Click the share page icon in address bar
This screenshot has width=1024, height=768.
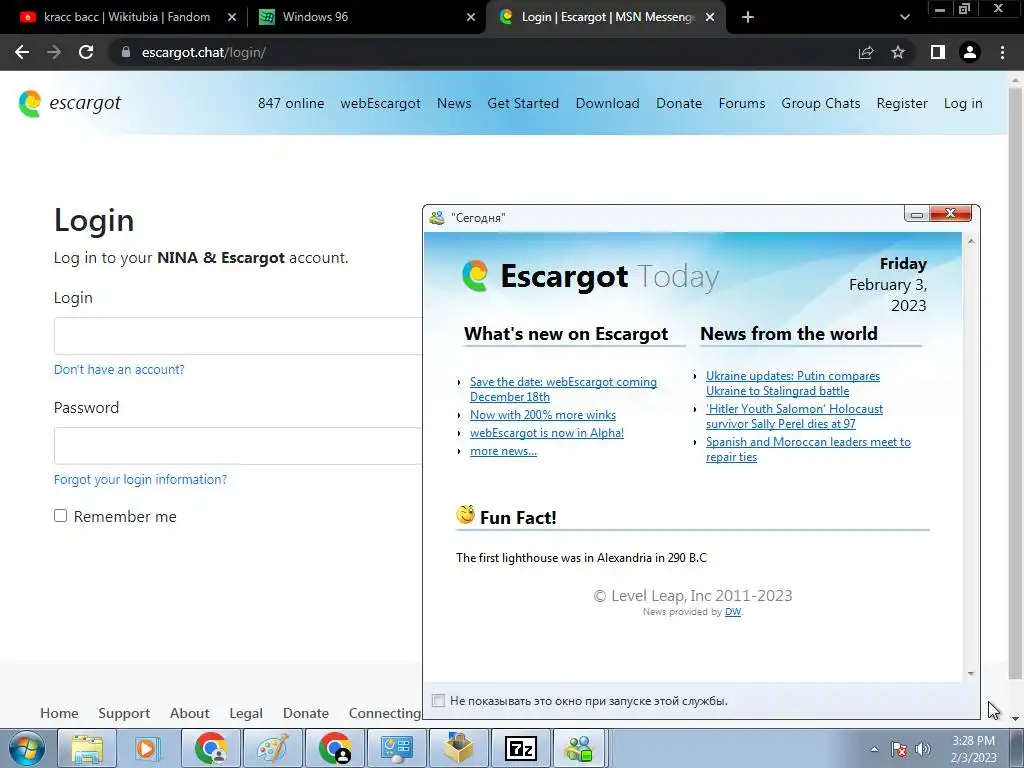[x=866, y=52]
